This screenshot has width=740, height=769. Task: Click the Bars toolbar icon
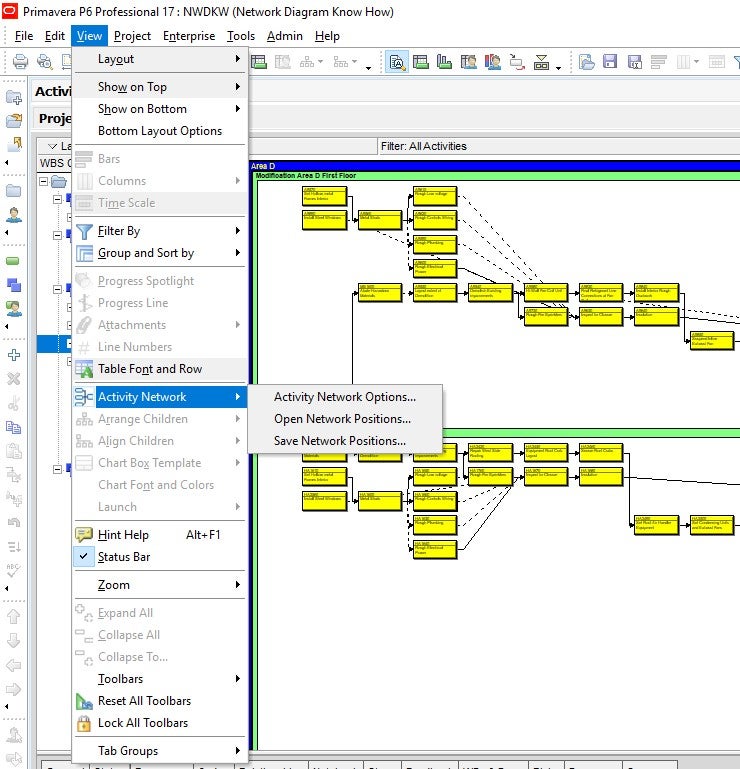coord(659,62)
